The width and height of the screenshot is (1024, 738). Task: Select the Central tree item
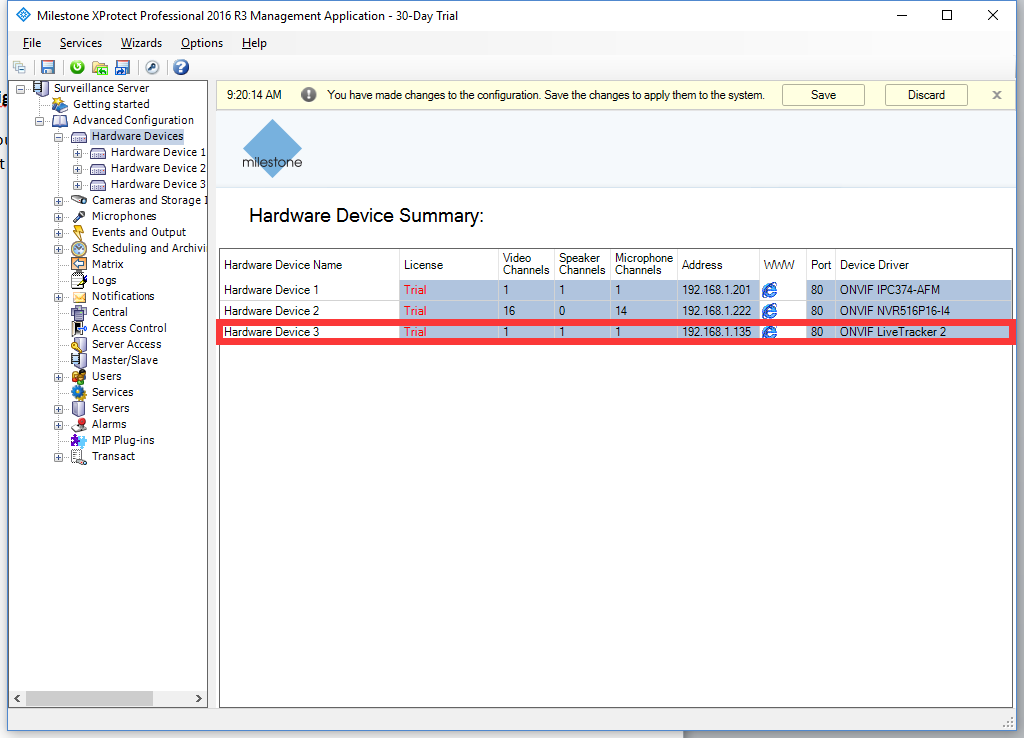pos(110,312)
